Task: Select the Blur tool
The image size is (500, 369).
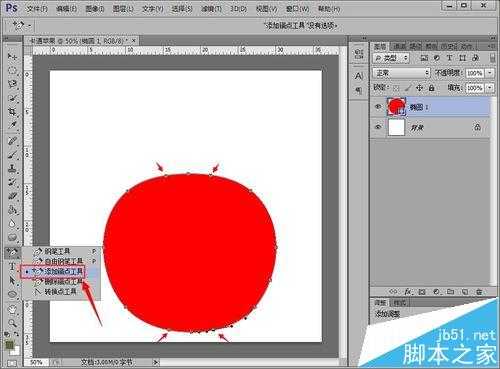Action: click(x=12, y=223)
